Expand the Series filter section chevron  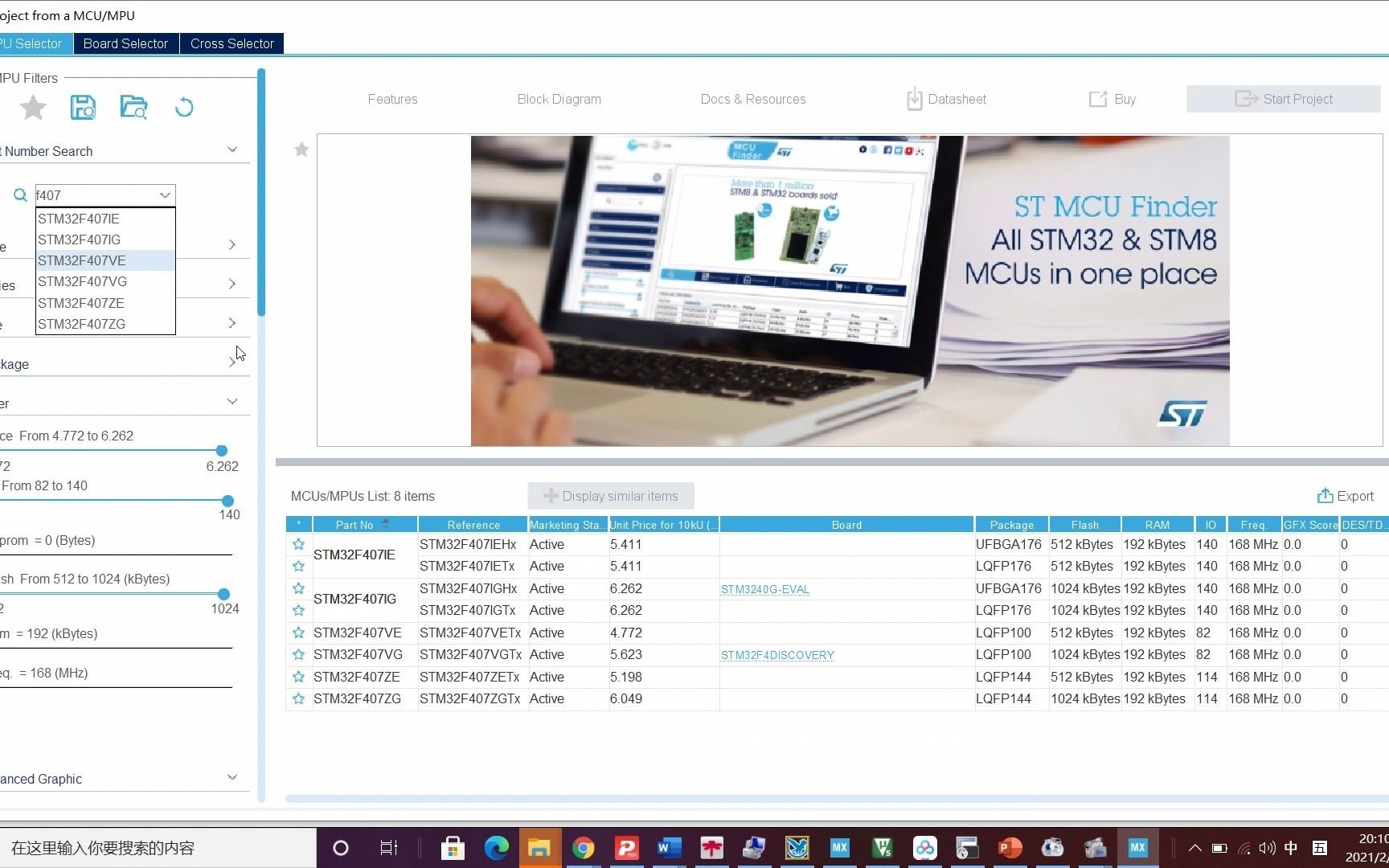coord(232,284)
